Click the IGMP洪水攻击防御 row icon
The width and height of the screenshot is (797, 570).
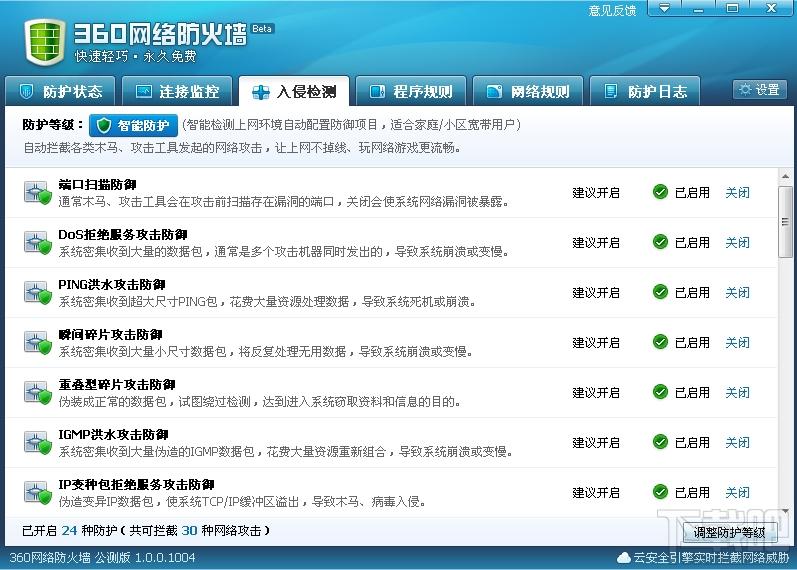click(x=38, y=442)
